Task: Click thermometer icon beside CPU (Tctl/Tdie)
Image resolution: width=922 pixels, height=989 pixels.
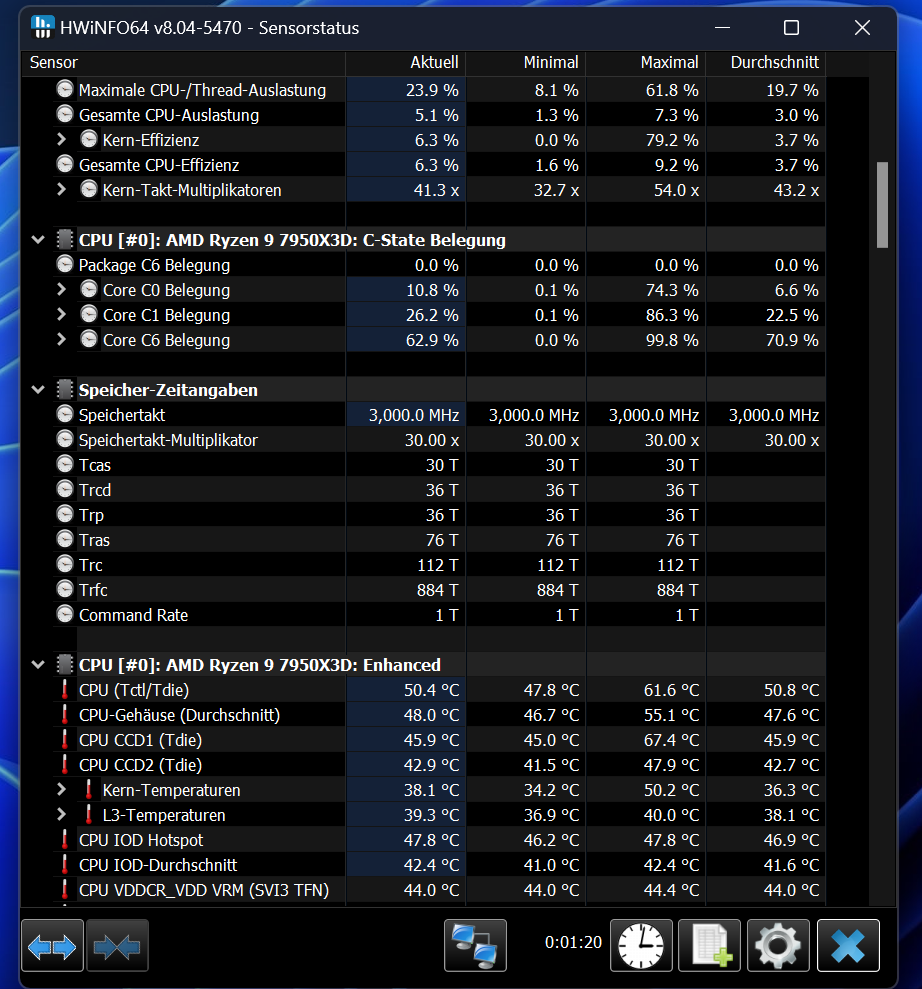Action: click(64, 689)
